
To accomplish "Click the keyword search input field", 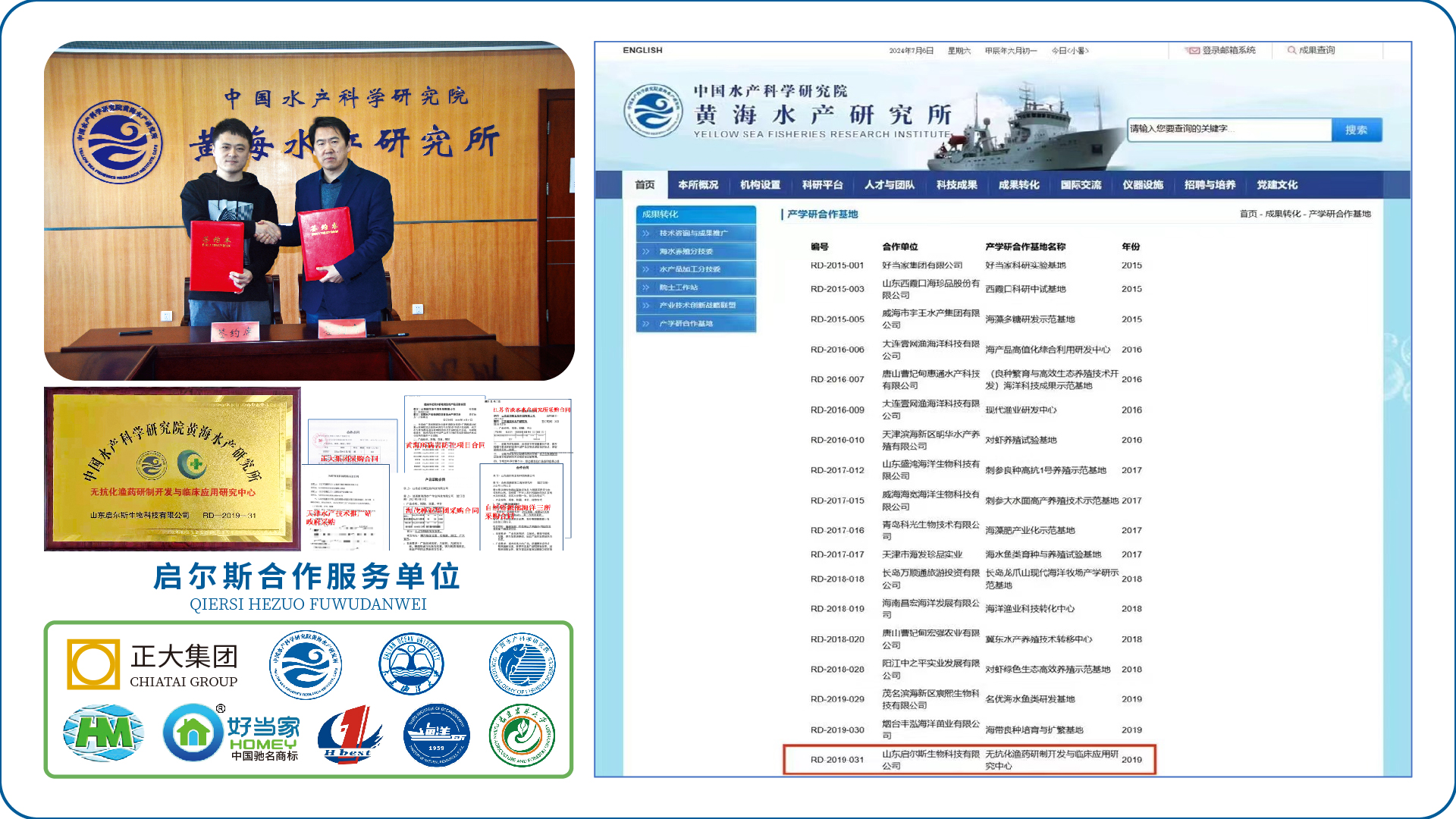I will (1229, 130).
